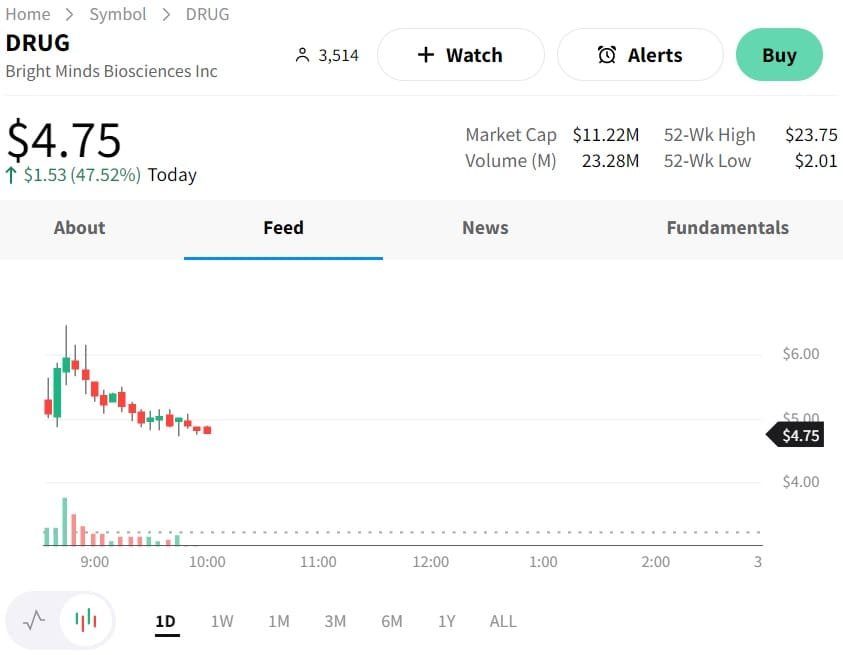Image resolution: width=843 pixels, height=655 pixels.
Task: Open the About tab
Action: coord(79,228)
